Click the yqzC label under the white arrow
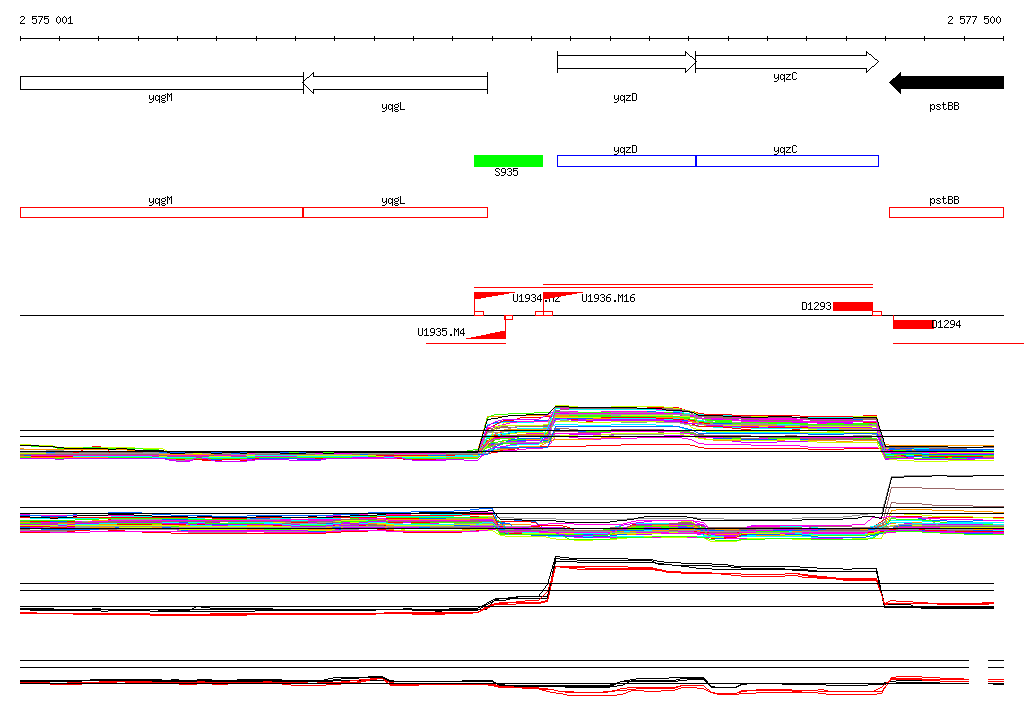Viewport: 1024px width, 714px height. pos(785,76)
